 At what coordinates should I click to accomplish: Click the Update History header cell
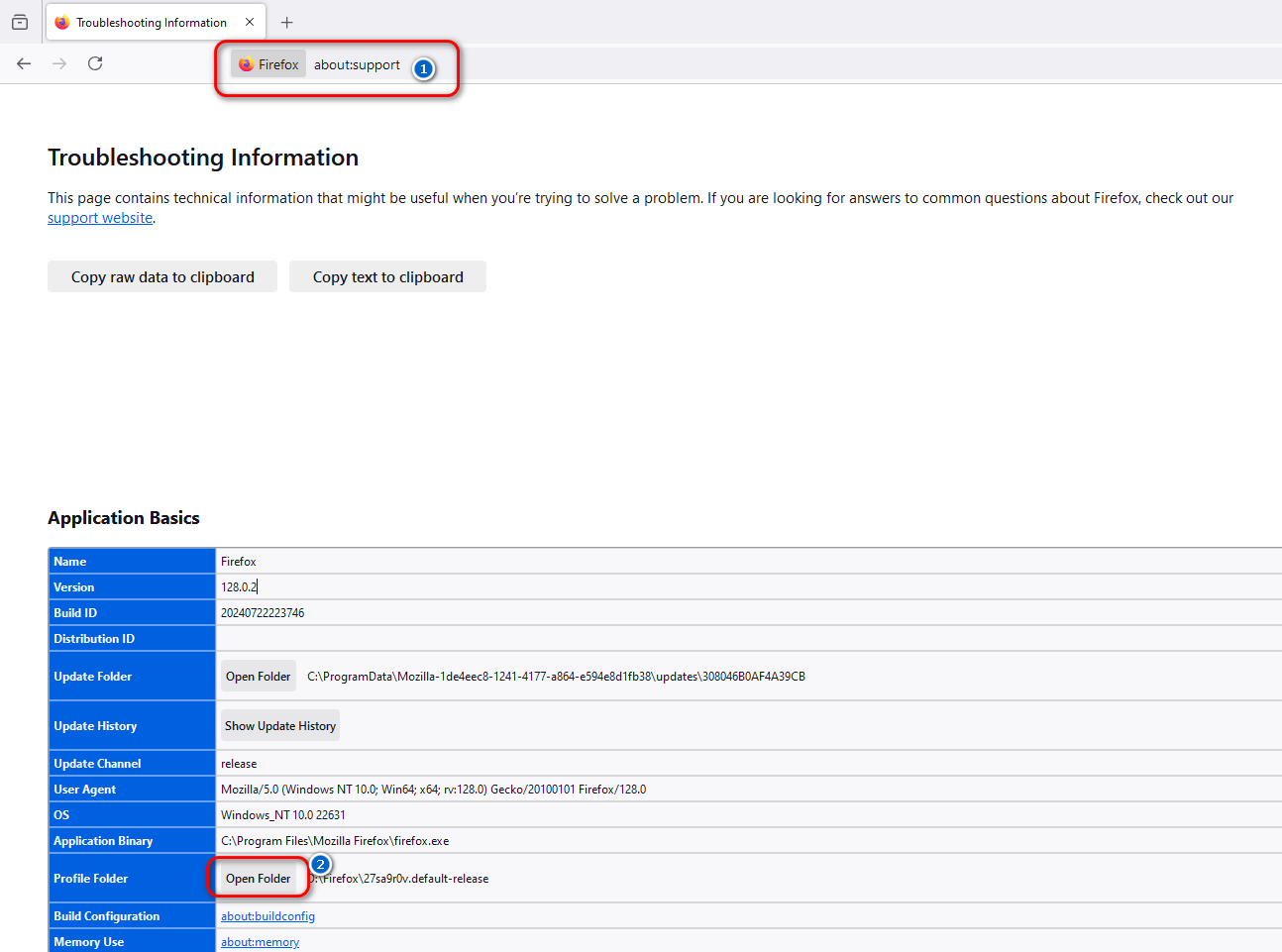(x=132, y=726)
